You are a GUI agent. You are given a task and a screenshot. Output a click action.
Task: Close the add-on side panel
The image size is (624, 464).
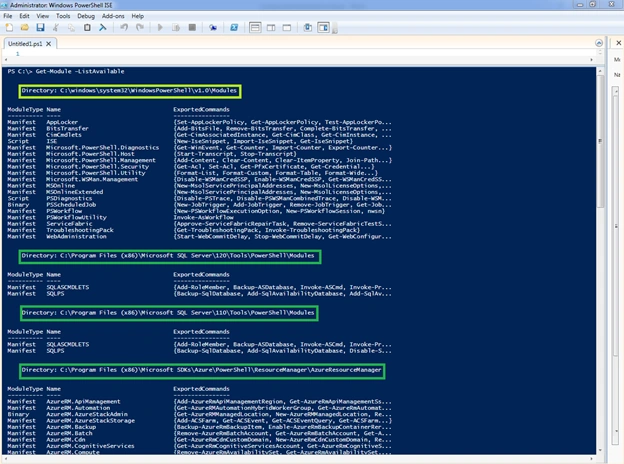[x=618, y=43]
